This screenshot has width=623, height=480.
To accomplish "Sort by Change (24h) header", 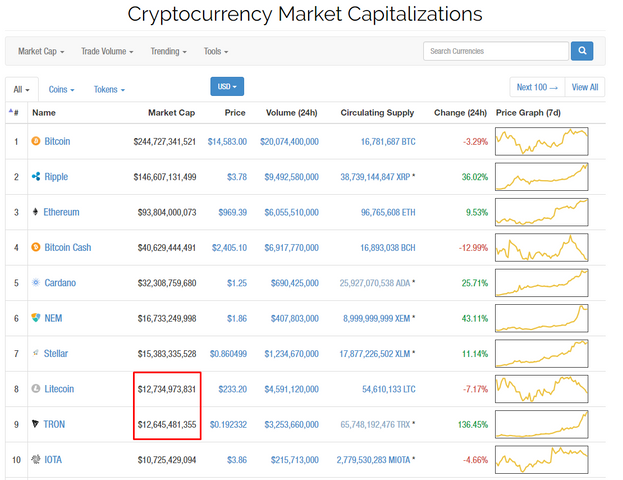I will coord(460,113).
